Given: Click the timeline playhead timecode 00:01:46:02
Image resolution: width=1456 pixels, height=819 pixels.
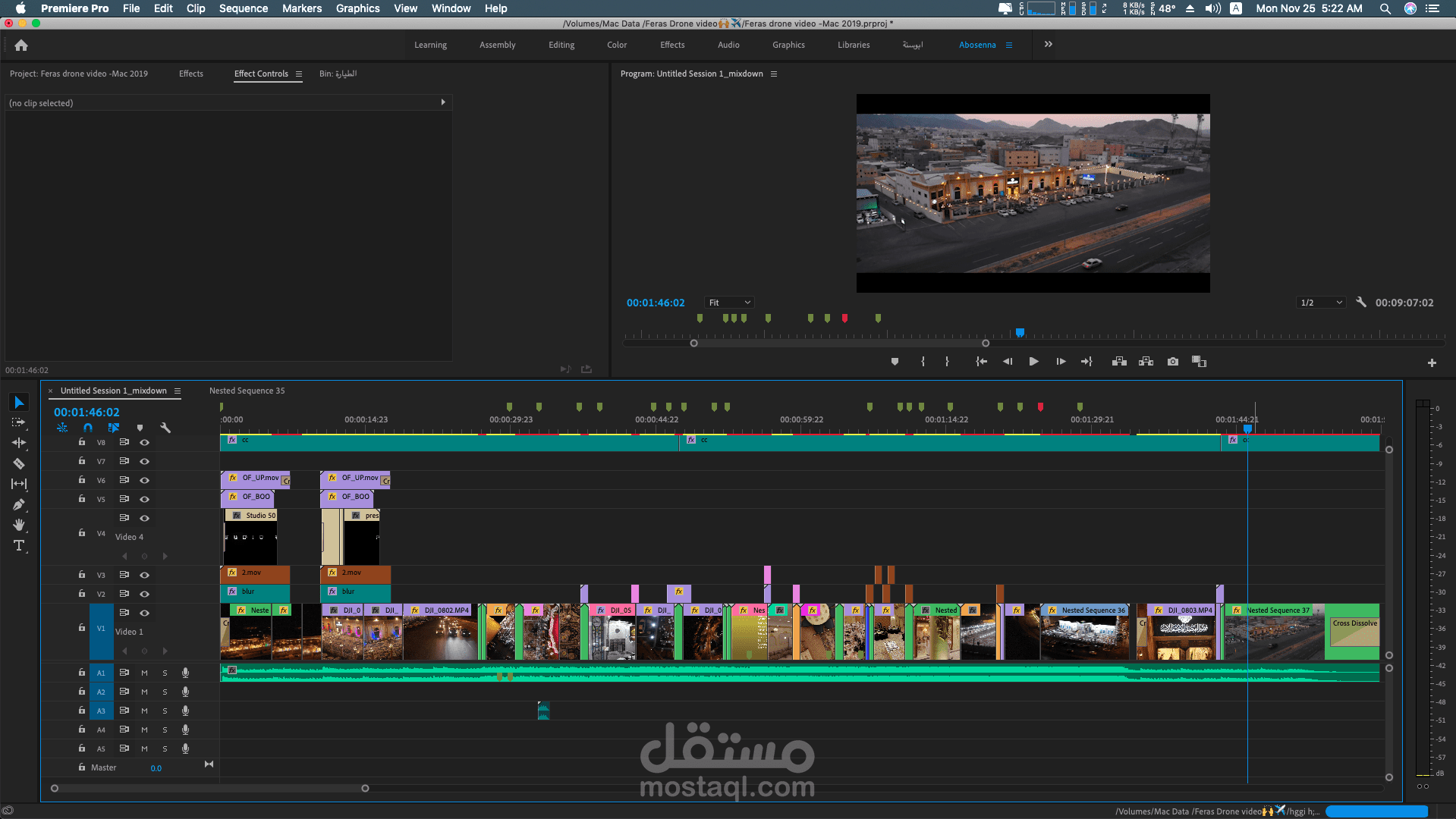Looking at the screenshot, I should (86, 412).
